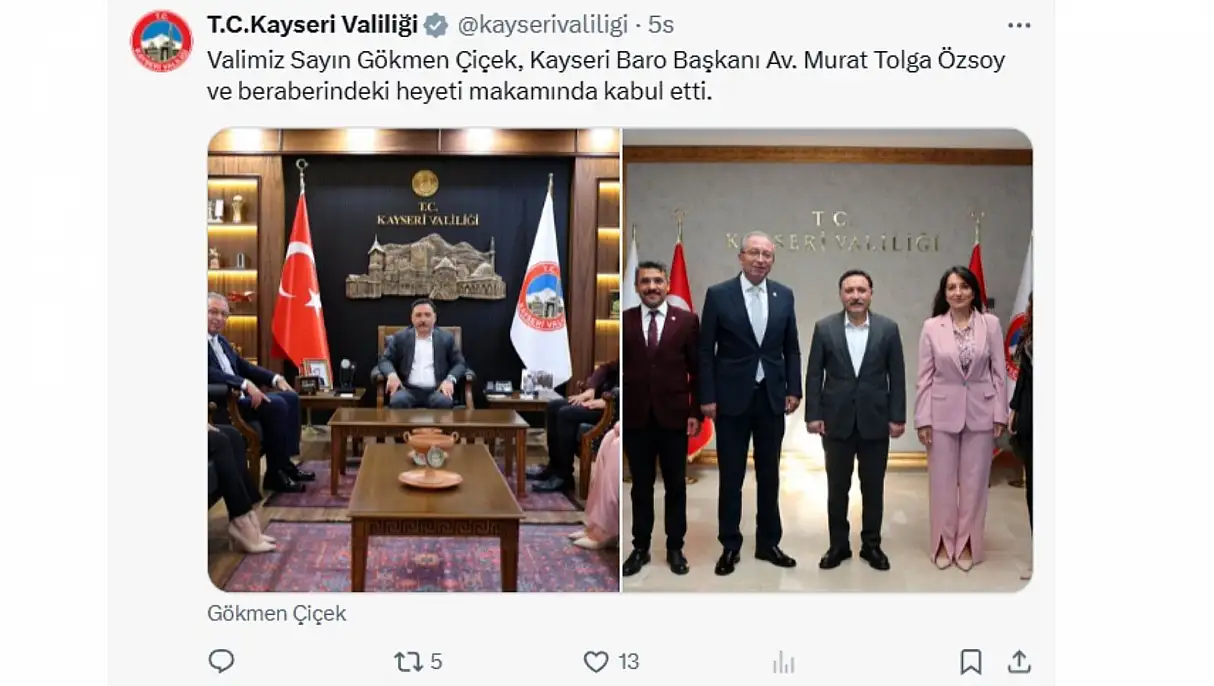
Task: Open the right photo of the four people standing
Action: [x=828, y=360]
